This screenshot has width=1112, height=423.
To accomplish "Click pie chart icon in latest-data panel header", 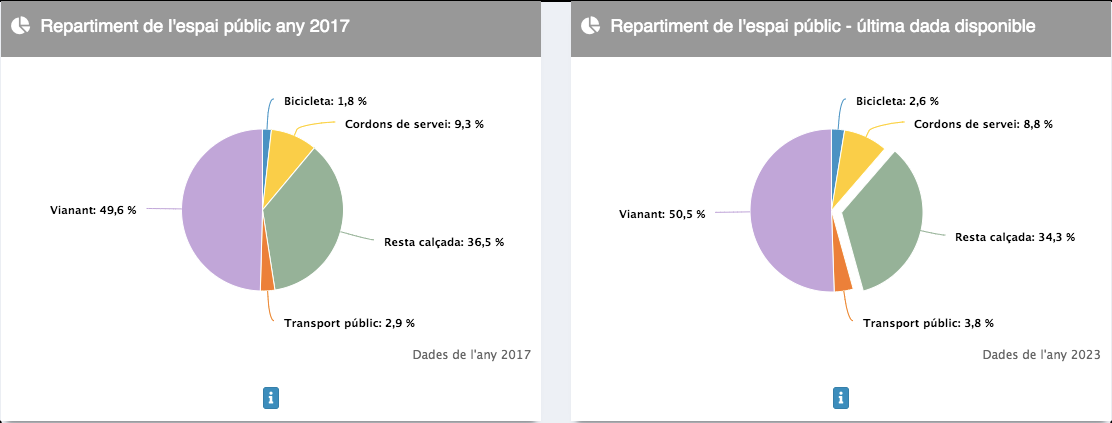I will click(590, 25).
